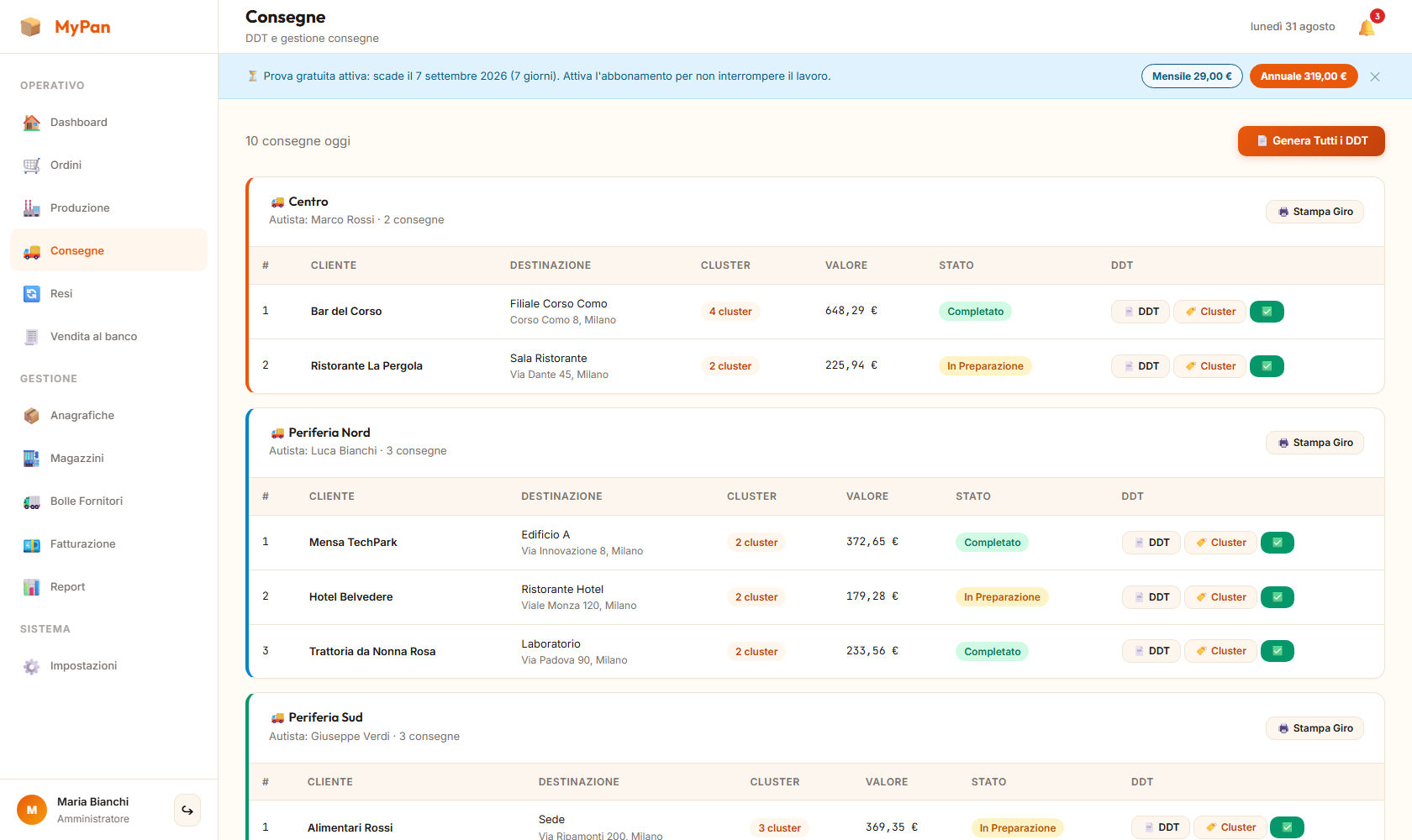Screen dimensions: 1412x840
Task: Open Anagrafiche from the sidebar
Action: (x=108, y=415)
